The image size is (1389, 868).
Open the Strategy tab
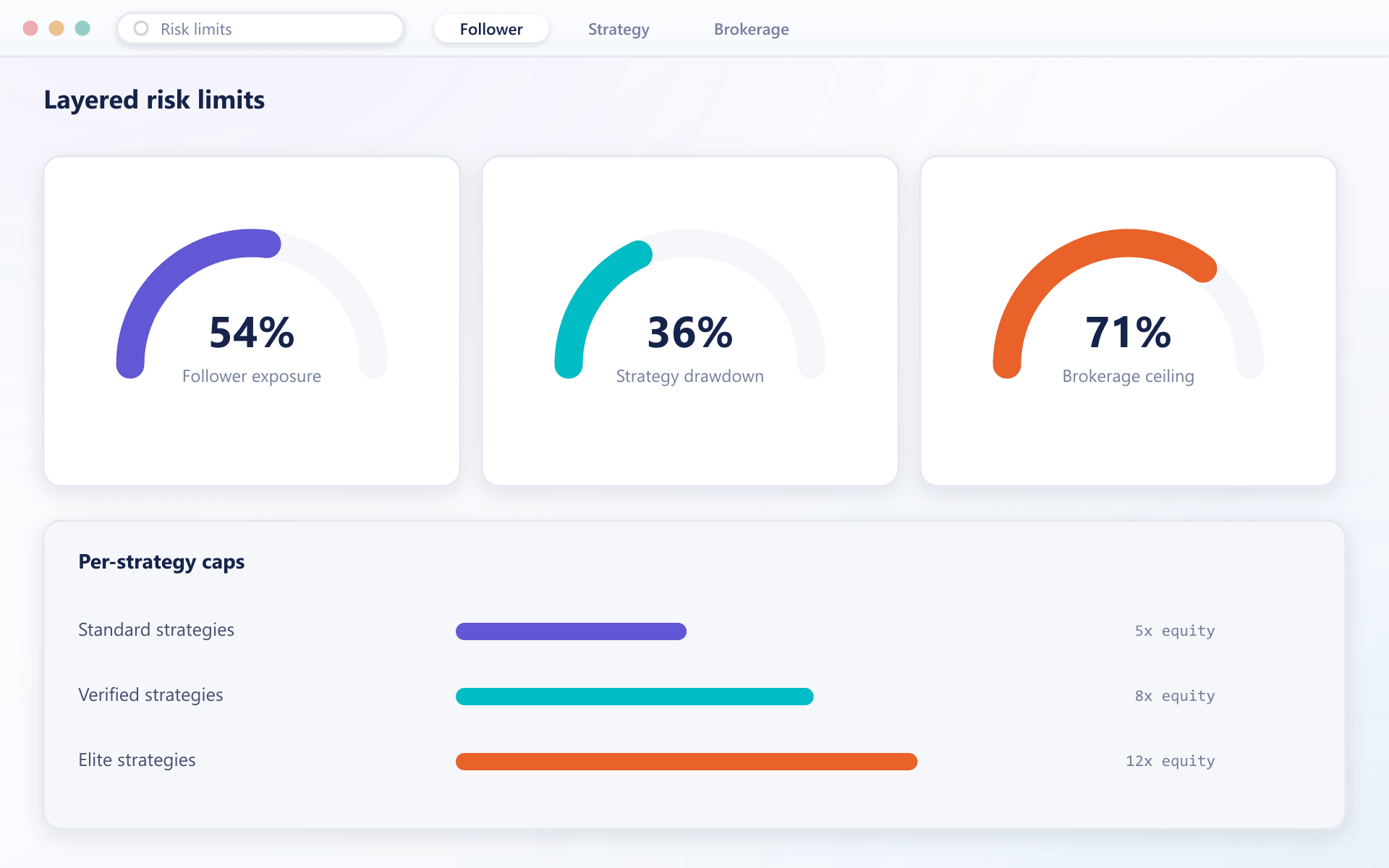[x=619, y=29]
